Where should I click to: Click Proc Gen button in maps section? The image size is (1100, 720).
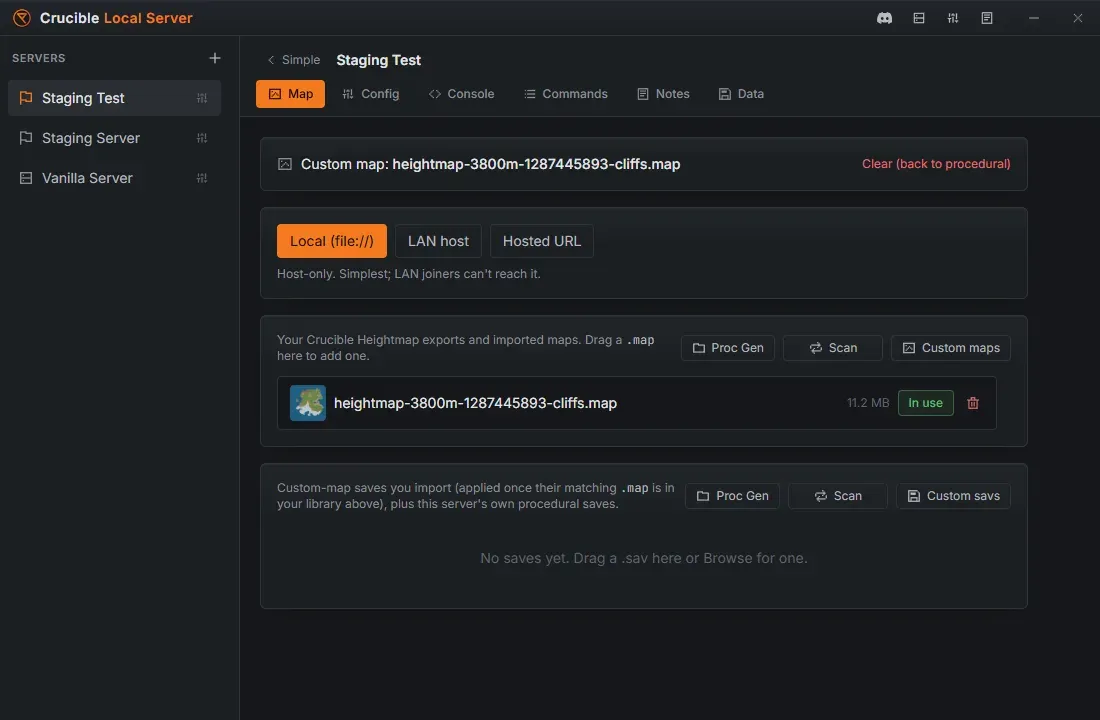click(x=727, y=348)
